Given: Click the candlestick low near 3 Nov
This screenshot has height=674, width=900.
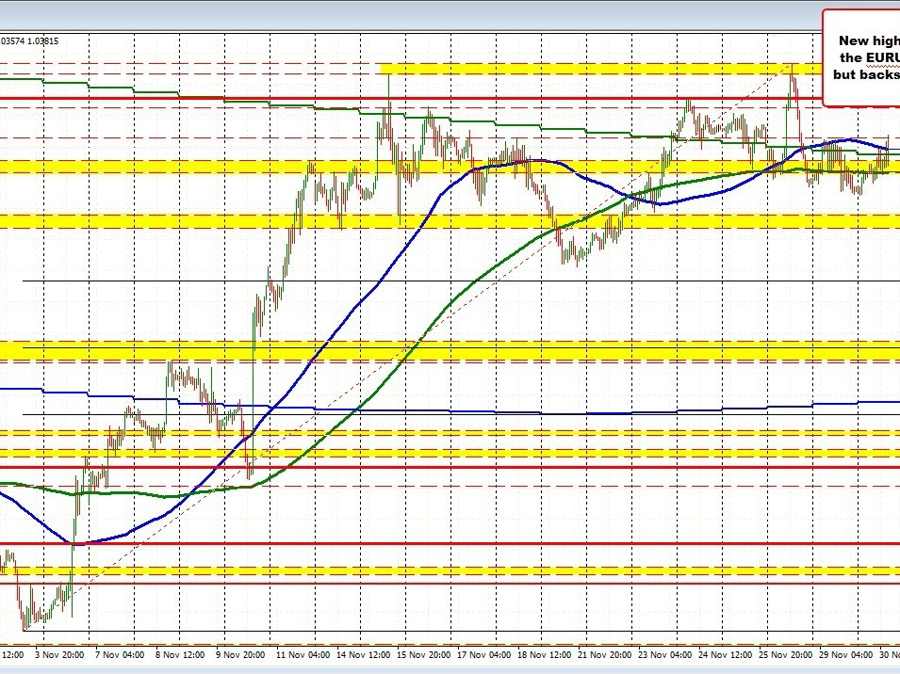Looking at the screenshot, I should [25, 627].
